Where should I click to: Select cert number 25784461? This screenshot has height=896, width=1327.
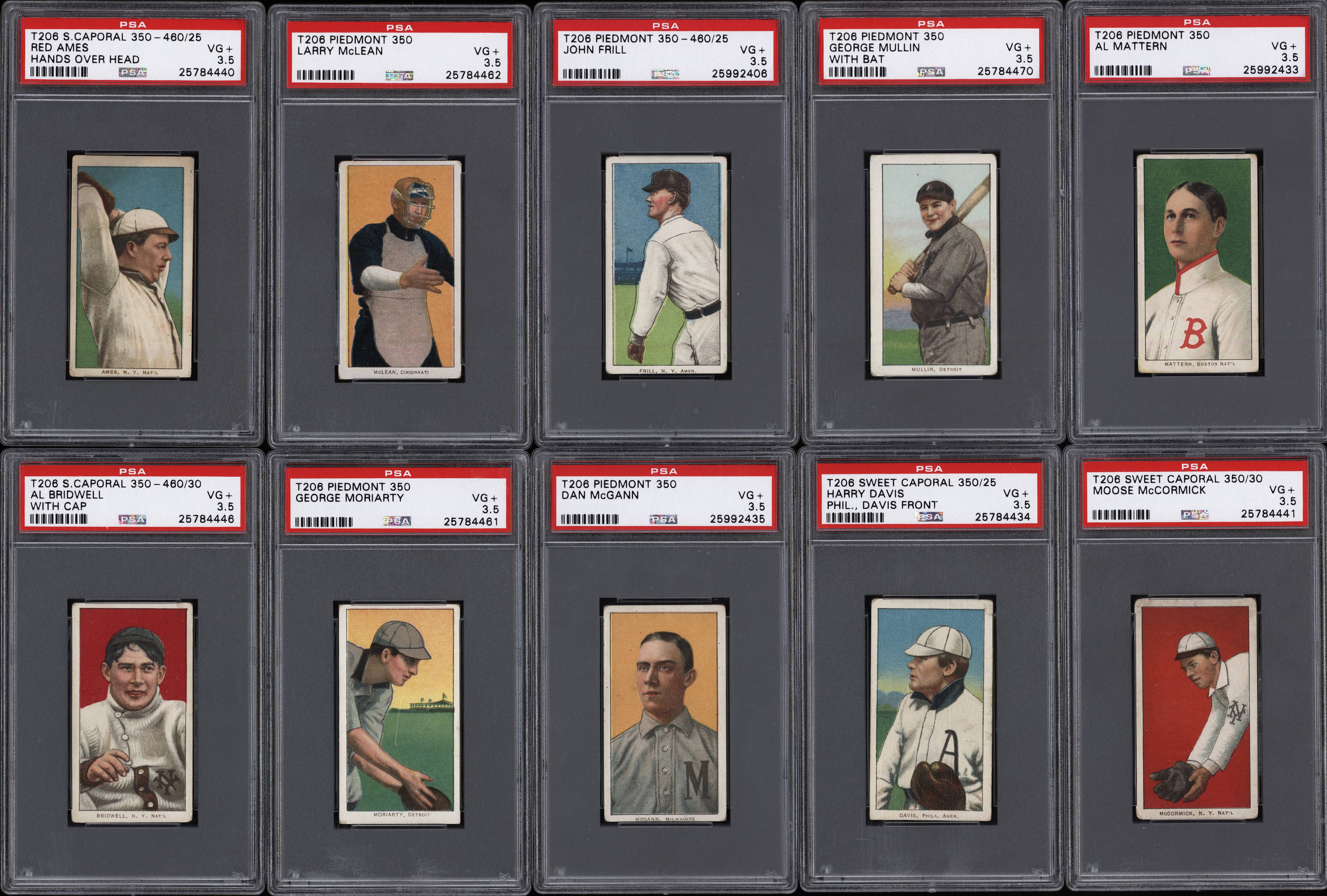click(x=471, y=521)
